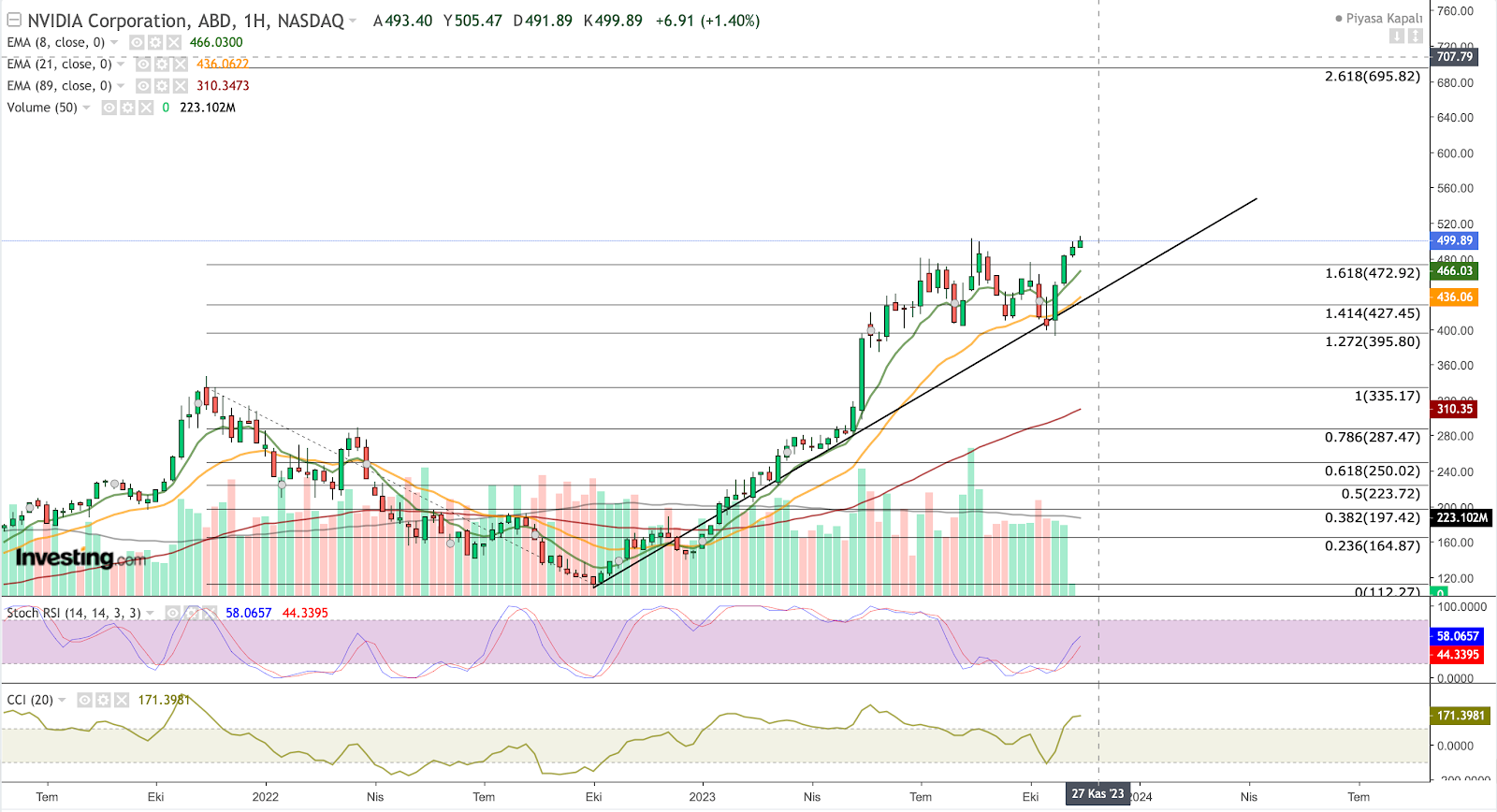This screenshot has width=1497, height=812.
Task: Collapse the indicator legend via minus box
Action: (x=14, y=20)
